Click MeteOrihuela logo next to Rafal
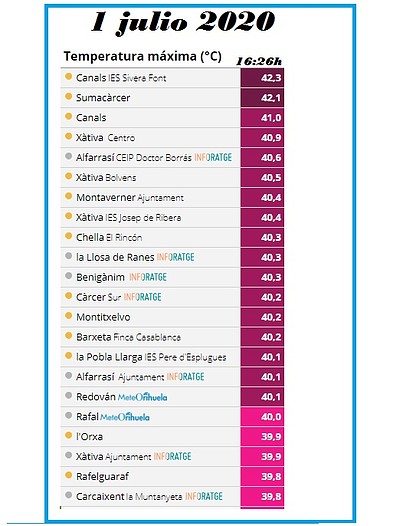 [125, 417]
